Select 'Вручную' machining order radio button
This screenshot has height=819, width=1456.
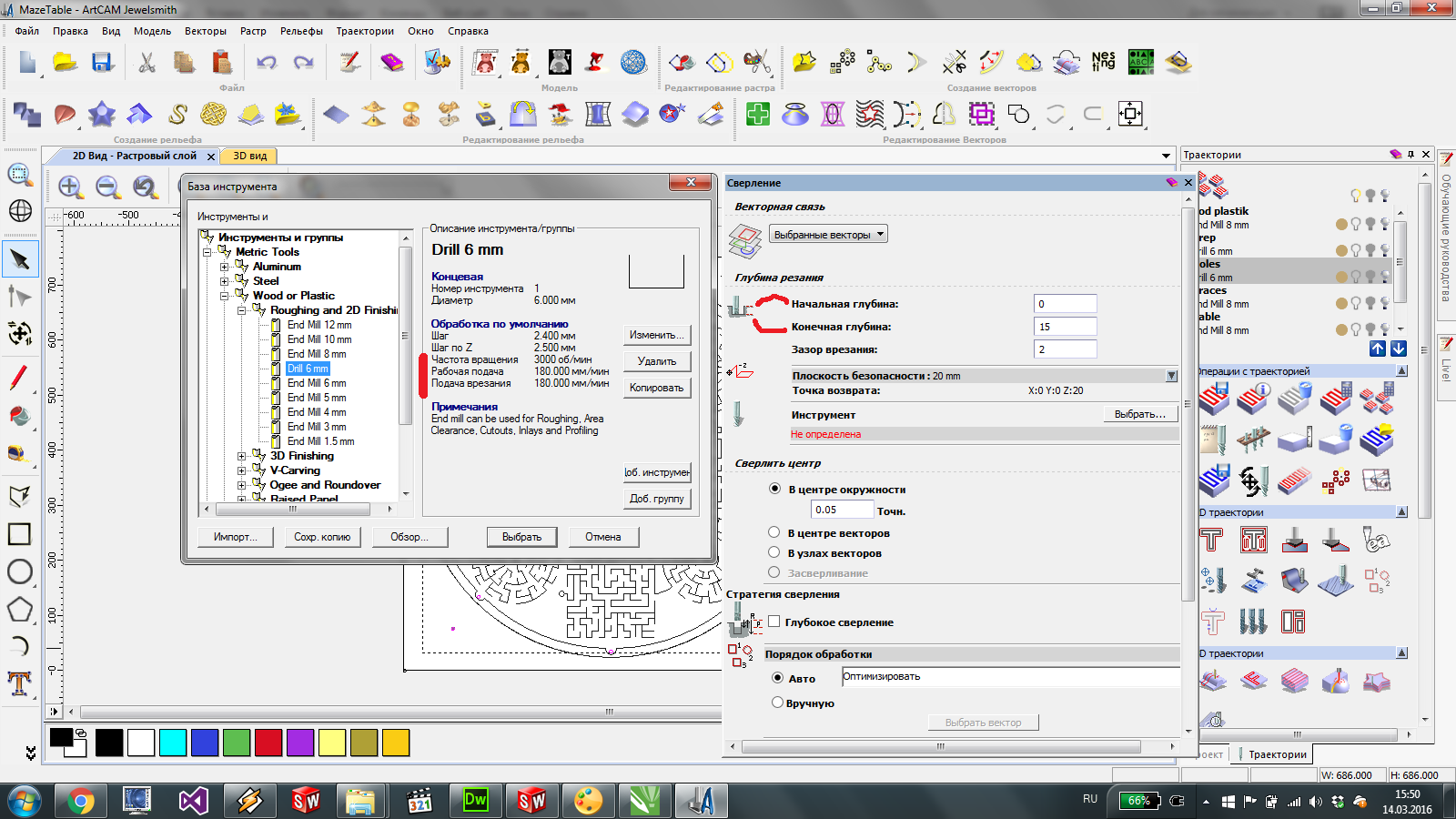point(777,703)
